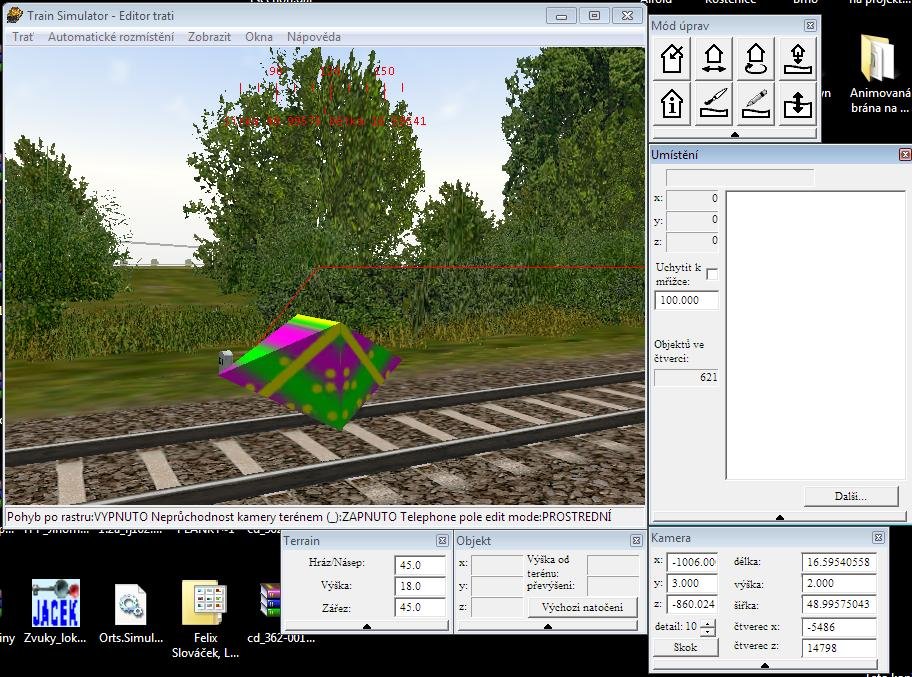
Task: Select the terrain pencil drawing tool
Action: pos(756,104)
